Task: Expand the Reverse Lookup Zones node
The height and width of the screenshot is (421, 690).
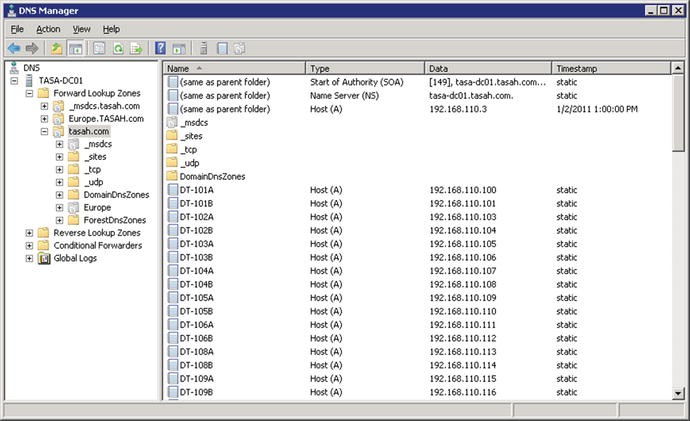Action: point(30,233)
